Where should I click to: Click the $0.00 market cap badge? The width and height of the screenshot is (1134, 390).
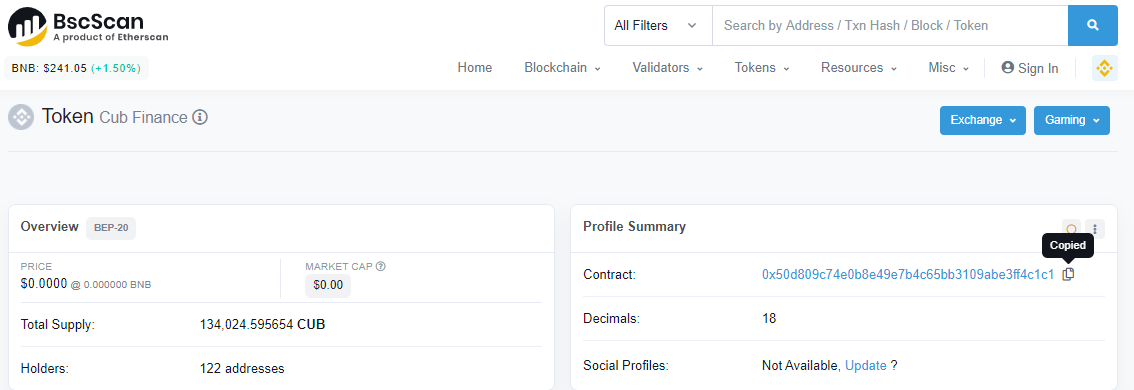click(x=328, y=285)
